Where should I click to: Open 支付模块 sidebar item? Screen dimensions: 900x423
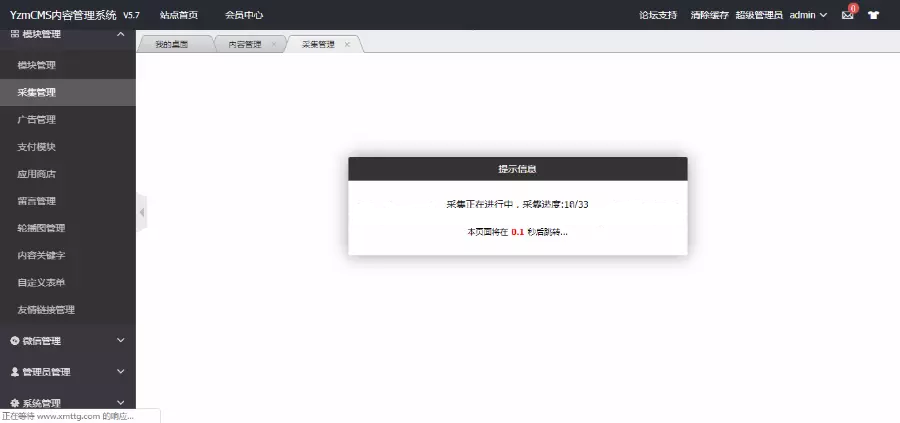68,147
